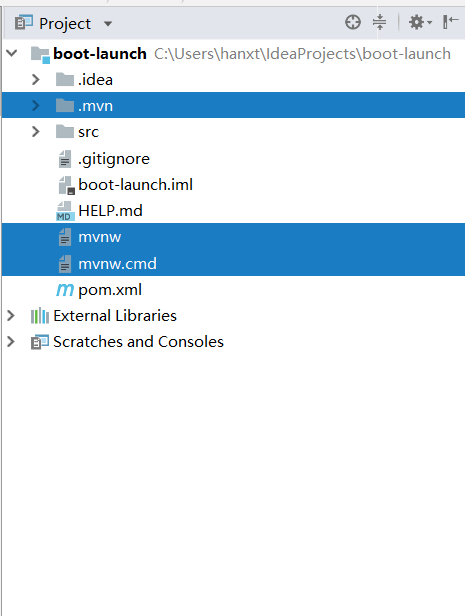Click the locate/scroll from source target icon
The height and width of the screenshot is (616, 465).
pos(353,22)
